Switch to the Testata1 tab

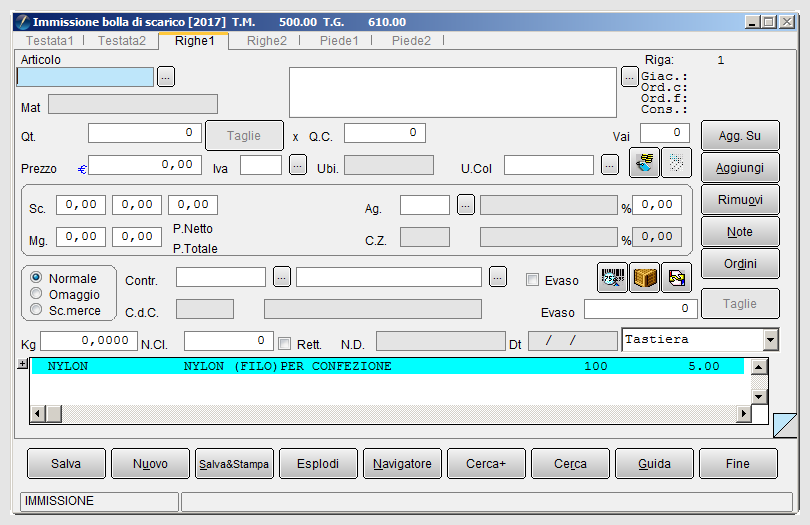50,41
